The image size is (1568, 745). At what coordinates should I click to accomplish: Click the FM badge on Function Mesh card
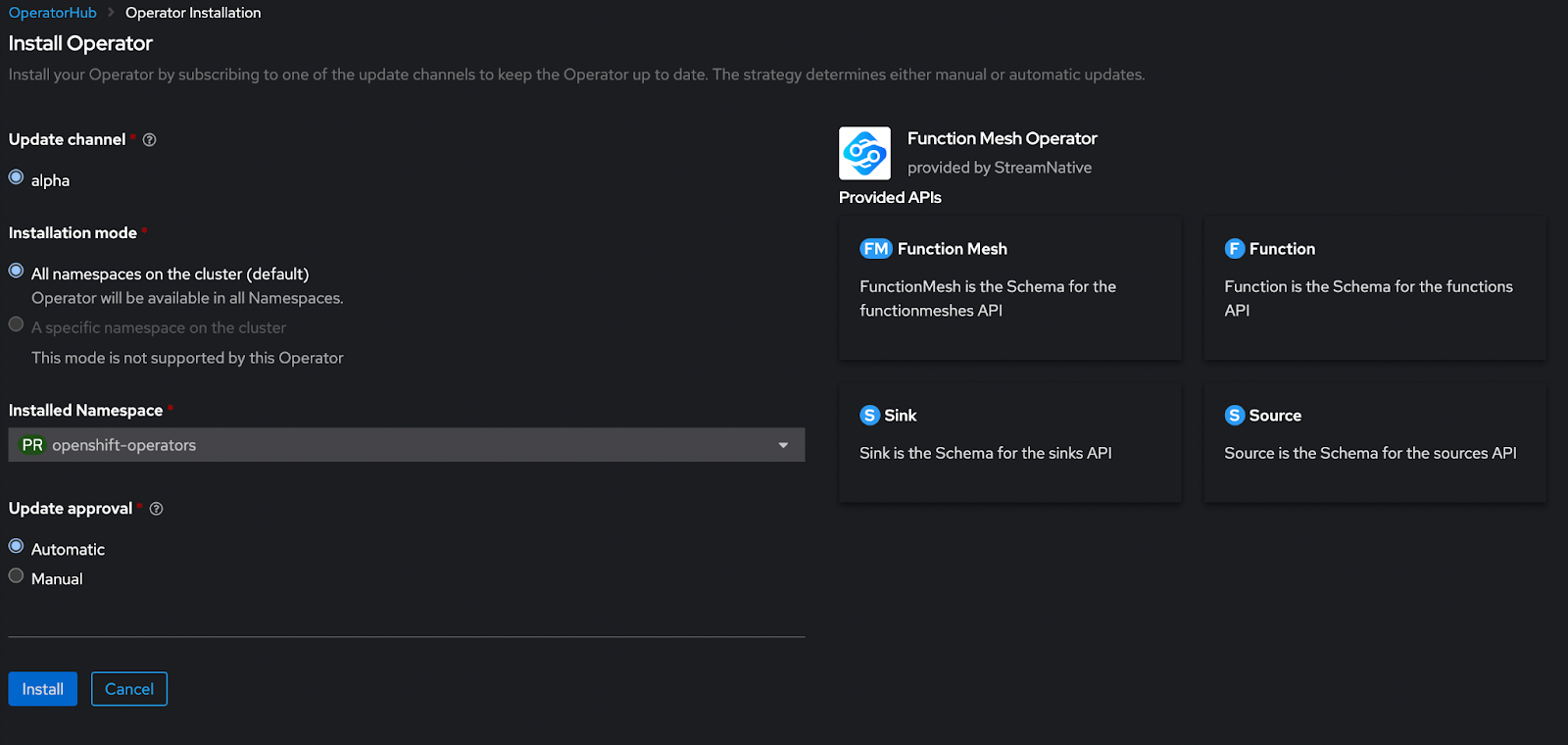point(876,249)
